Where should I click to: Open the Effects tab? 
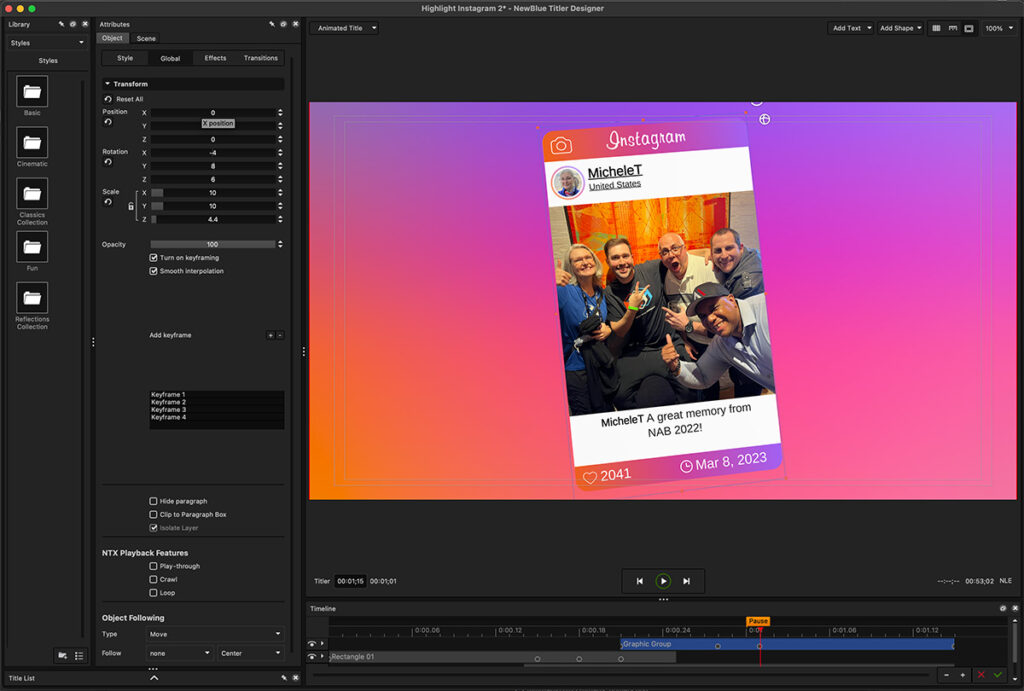216,58
